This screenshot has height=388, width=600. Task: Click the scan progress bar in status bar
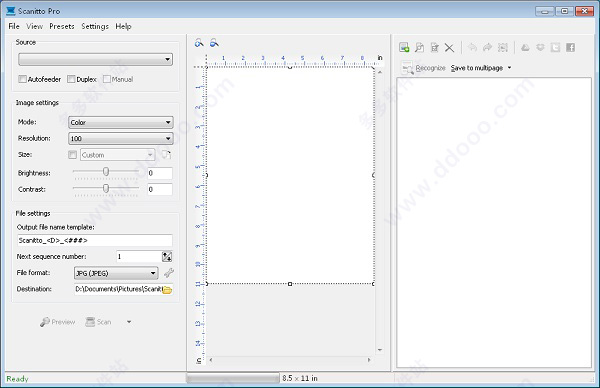pos(233,378)
